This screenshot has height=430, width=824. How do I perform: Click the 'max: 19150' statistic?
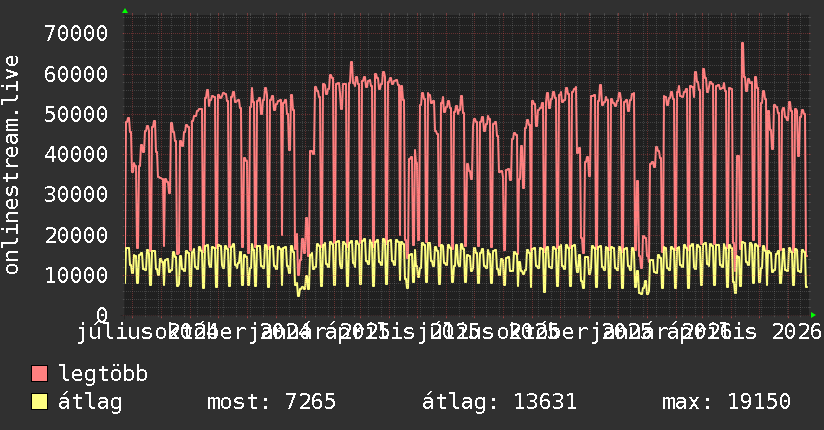pos(726,402)
